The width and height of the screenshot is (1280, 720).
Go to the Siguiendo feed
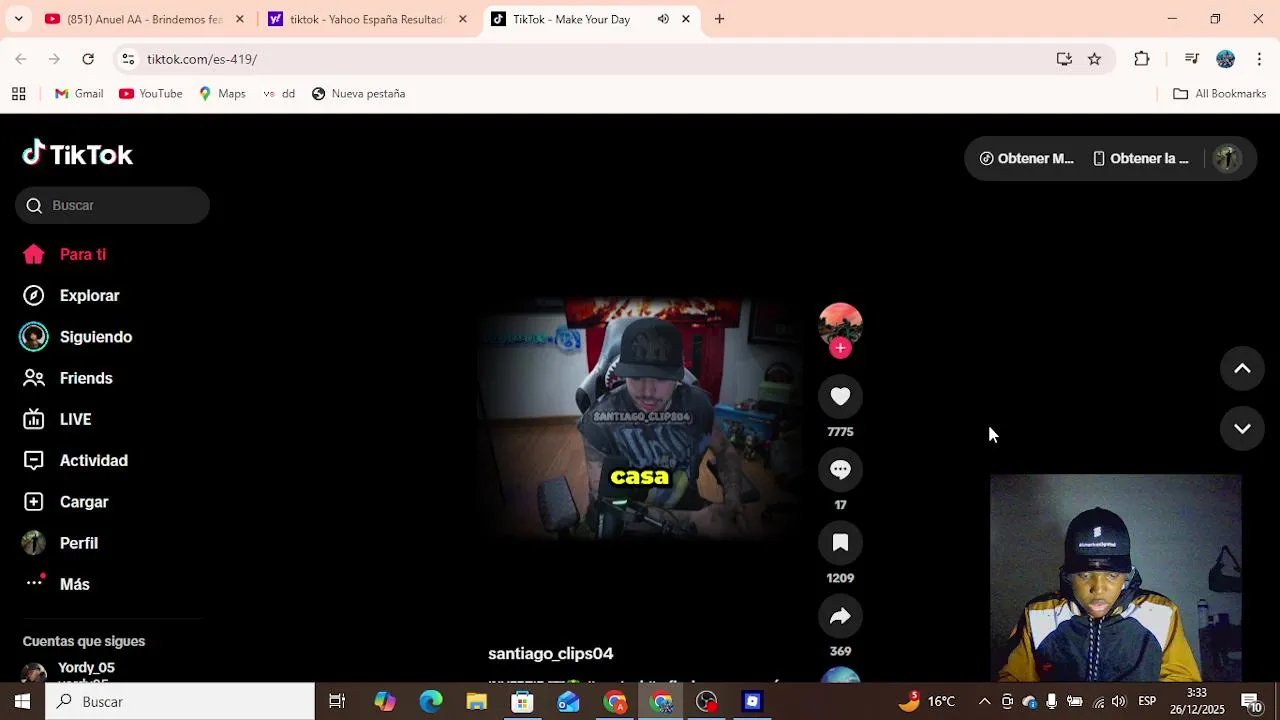click(x=77, y=337)
